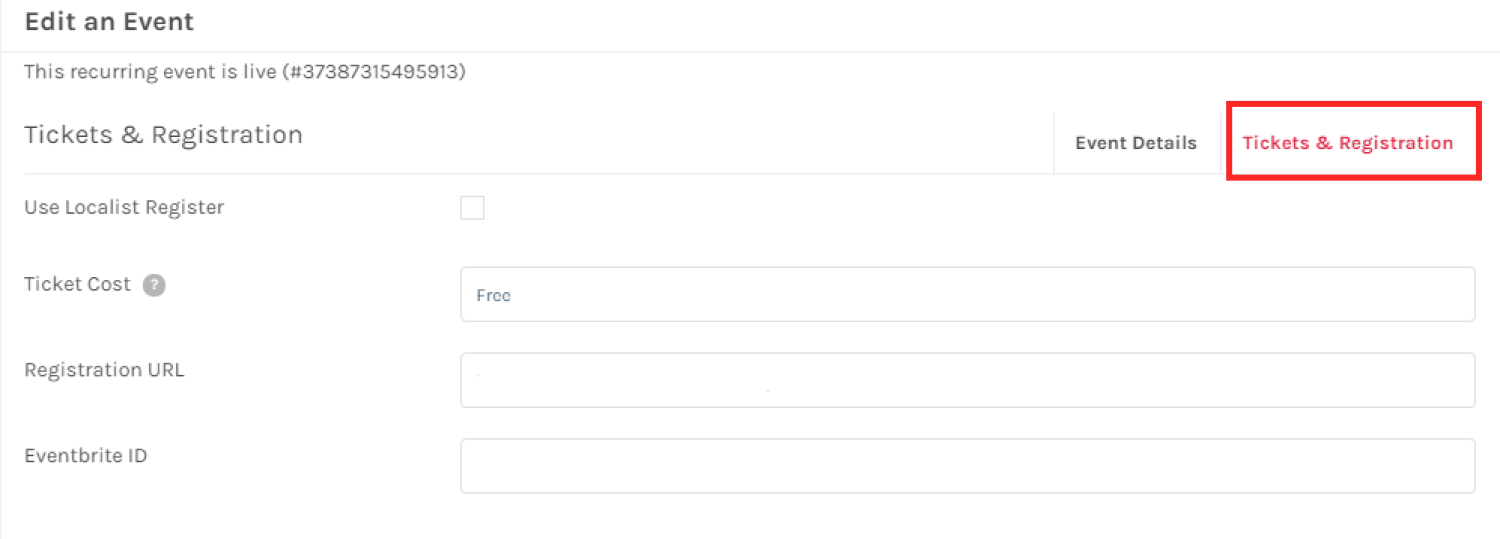The width and height of the screenshot is (1500, 539).
Task: Click the Ticket Cost field label
Action: coord(77,284)
